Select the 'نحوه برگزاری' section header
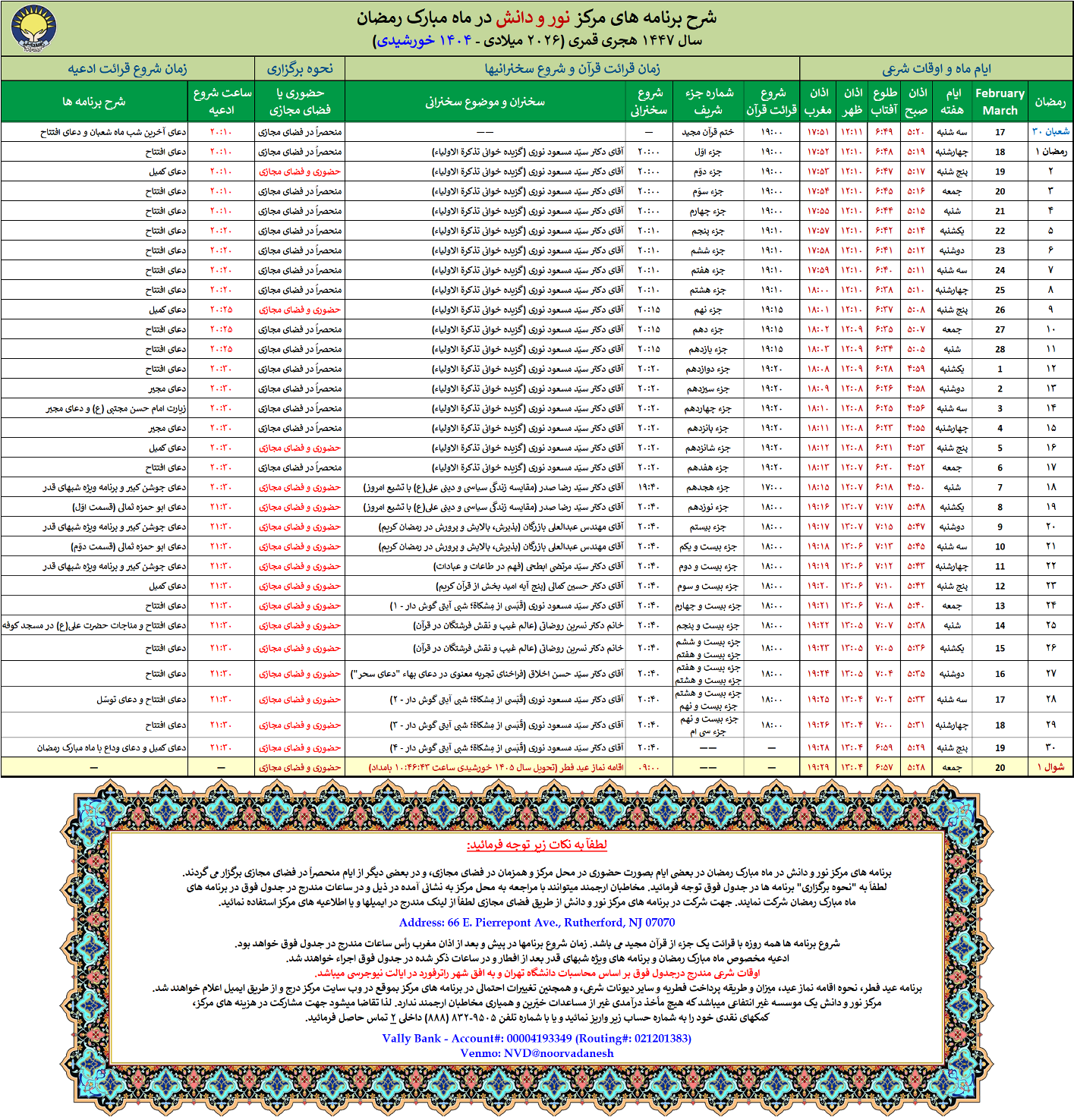This screenshot has width=1074, height=1120. 300,69
